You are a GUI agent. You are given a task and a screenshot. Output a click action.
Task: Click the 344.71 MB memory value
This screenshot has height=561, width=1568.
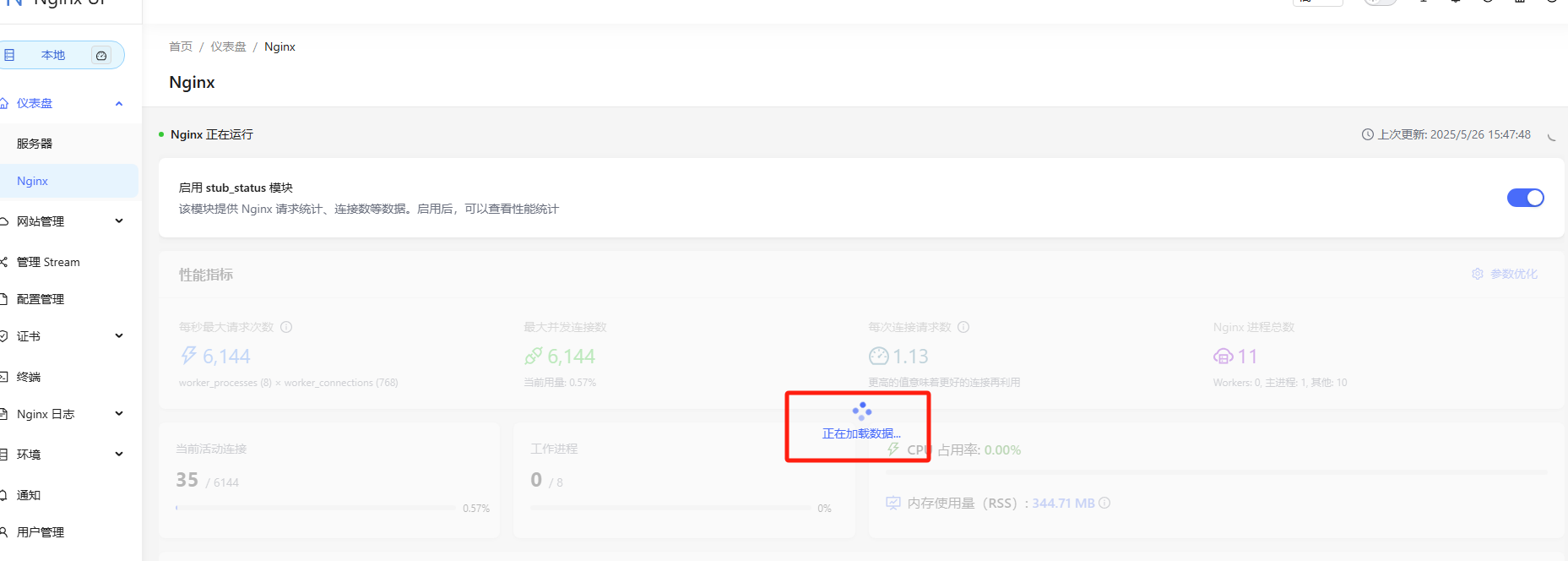click(1063, 504)
